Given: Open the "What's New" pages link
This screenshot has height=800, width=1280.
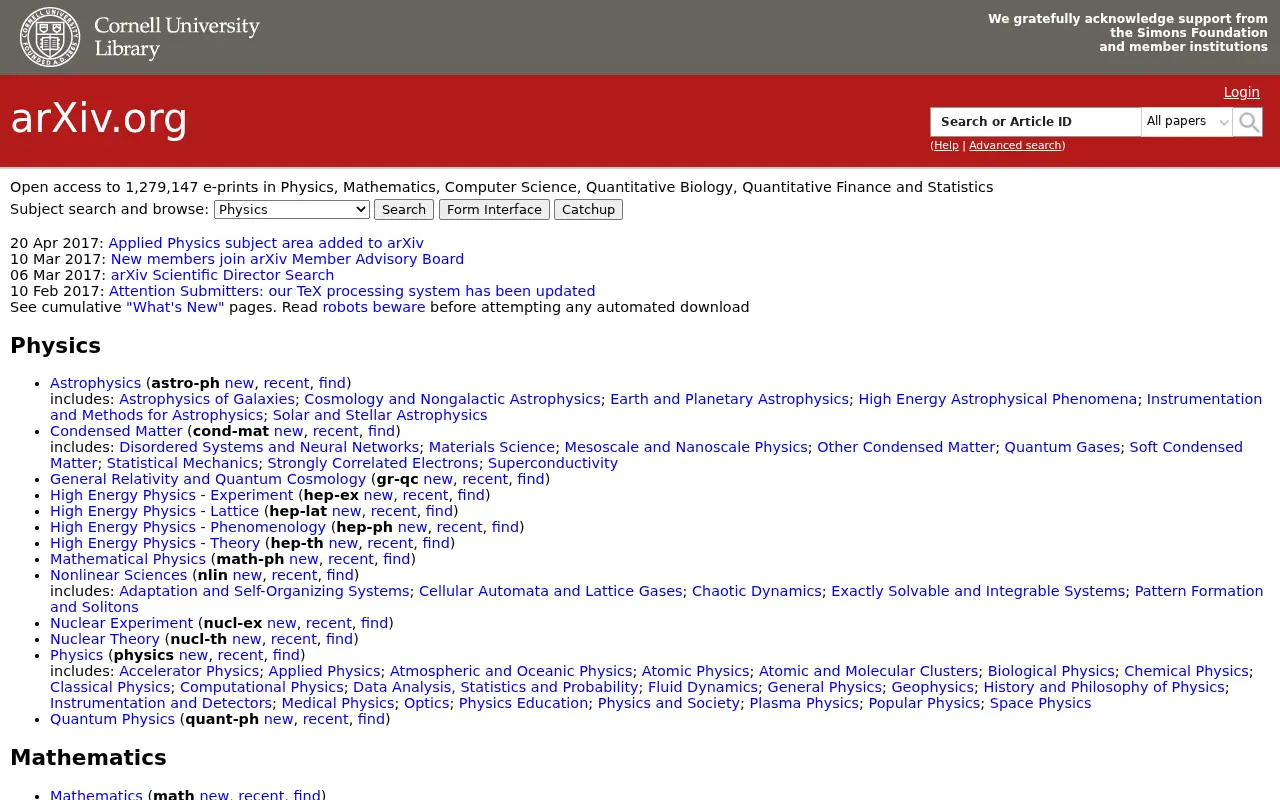Looking at the screenshot, I should point(175,307).
